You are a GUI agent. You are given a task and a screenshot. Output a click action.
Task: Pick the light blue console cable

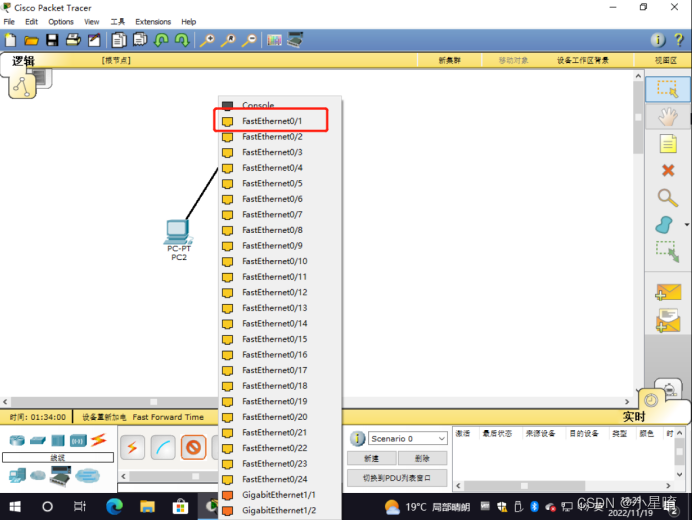pyautogui.click(x=163, y=448)
